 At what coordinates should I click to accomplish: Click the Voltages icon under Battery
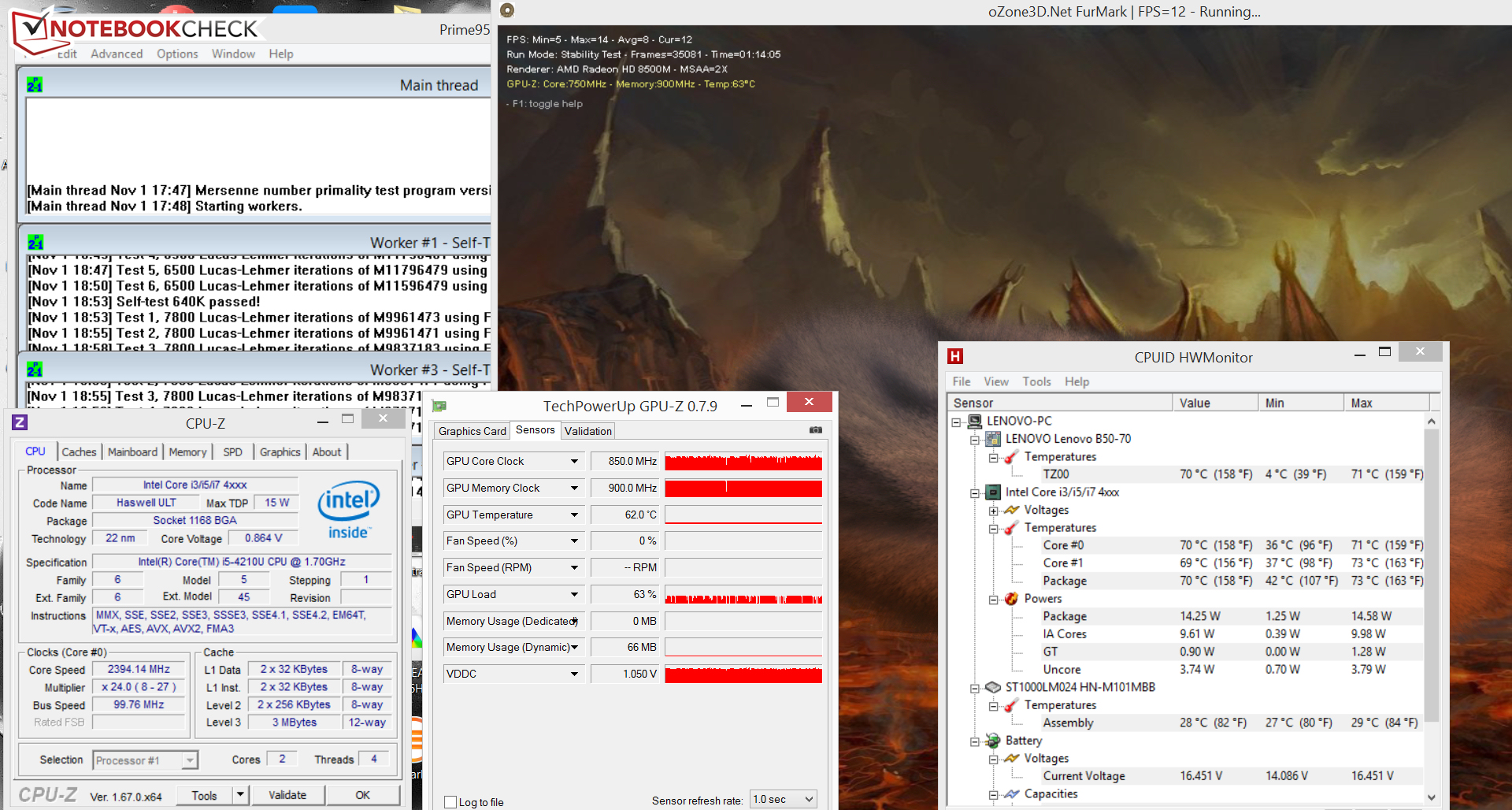pyautogui.click(x=1012, y=758)
